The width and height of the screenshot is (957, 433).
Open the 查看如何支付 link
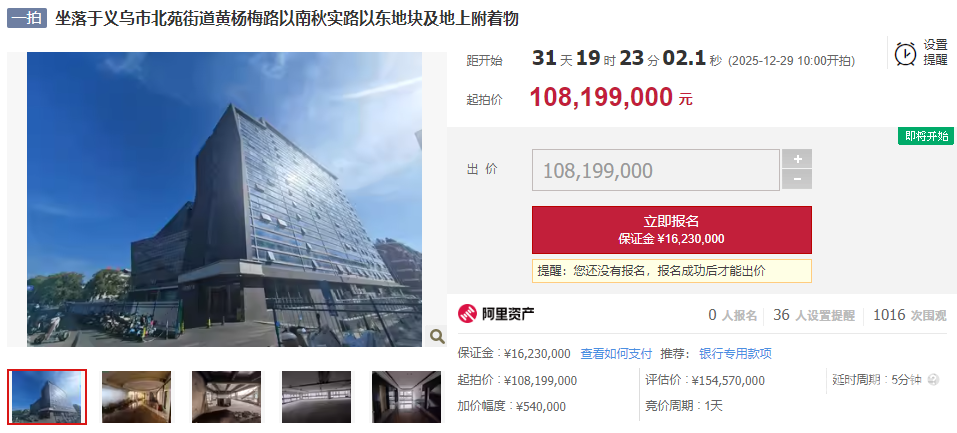click(x=616, y=354)
